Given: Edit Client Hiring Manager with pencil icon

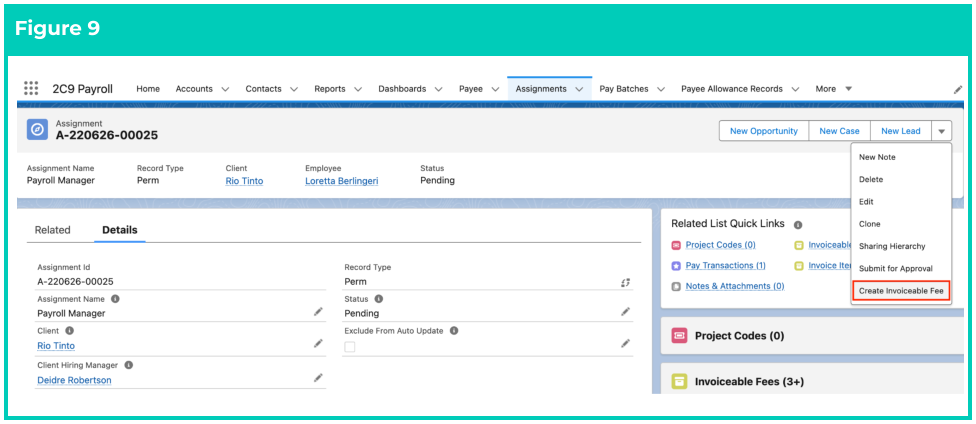Looking at the screenshot, I should (x=318, y=377).
